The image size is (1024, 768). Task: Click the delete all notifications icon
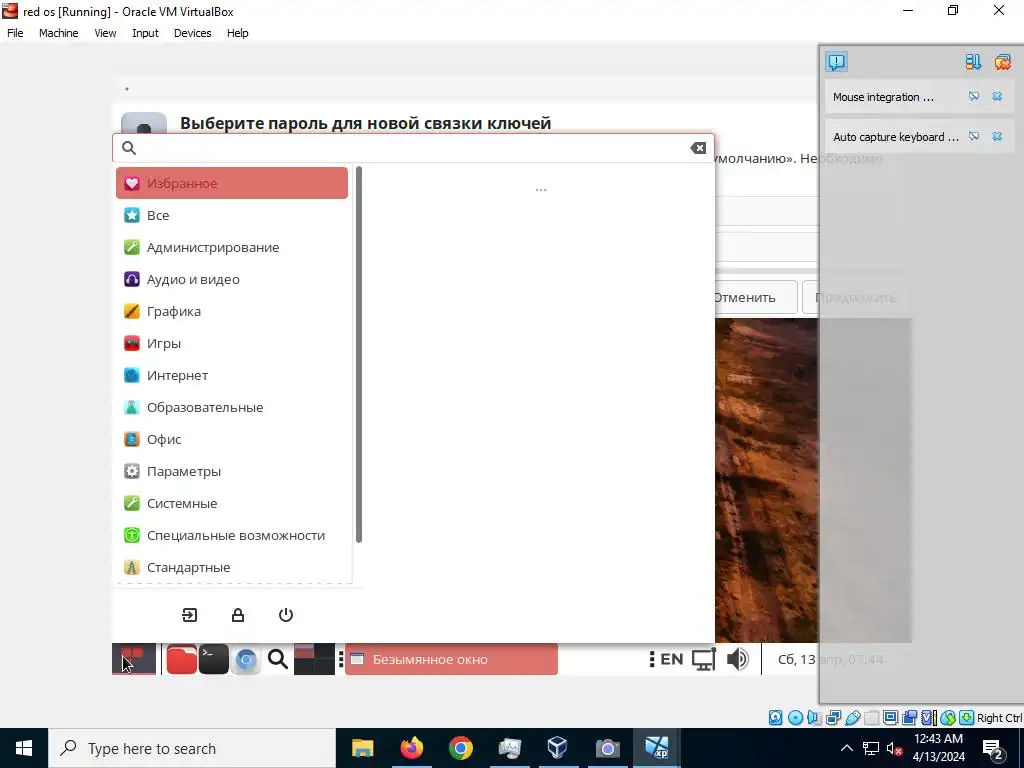[1002, 62]
